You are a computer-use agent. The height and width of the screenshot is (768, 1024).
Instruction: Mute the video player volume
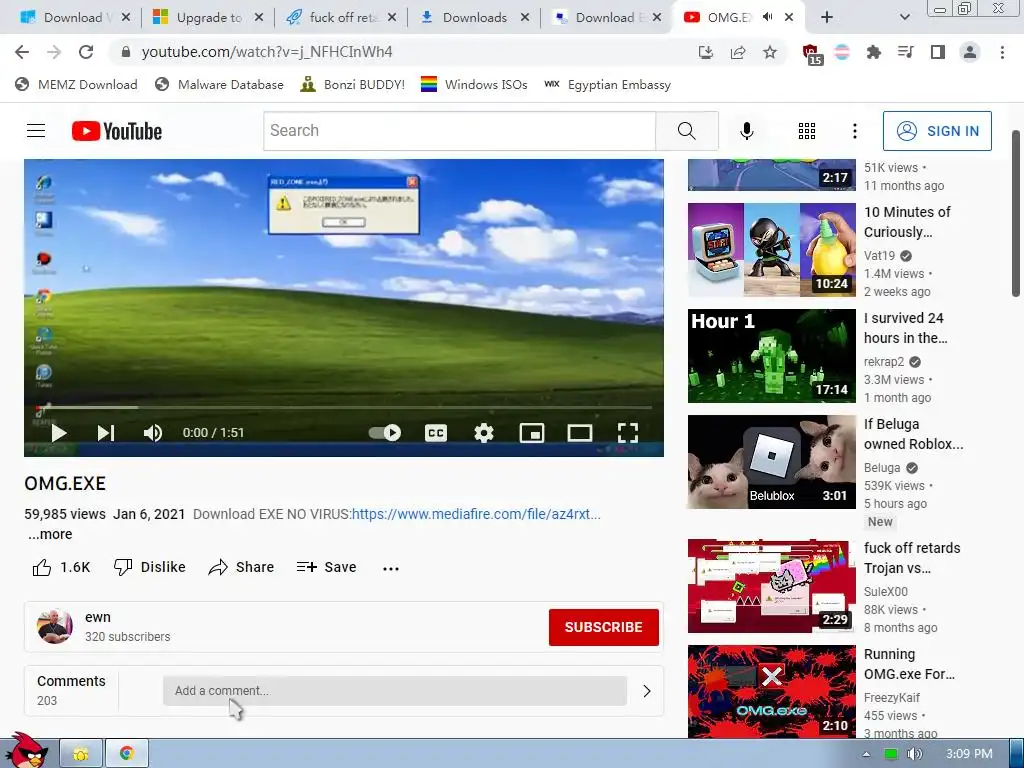click(x=153, y=432)
